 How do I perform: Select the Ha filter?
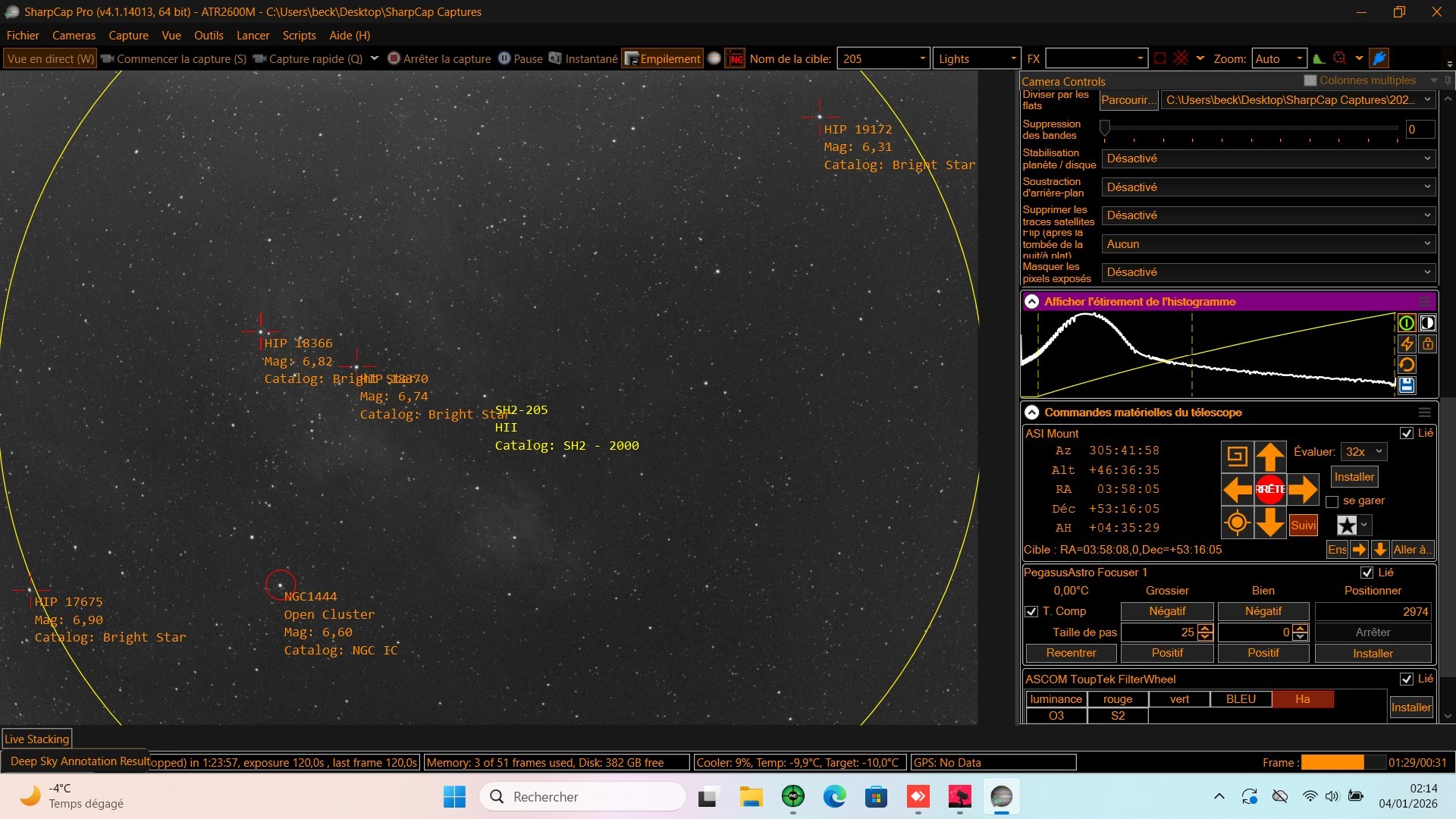[1302, 699]
